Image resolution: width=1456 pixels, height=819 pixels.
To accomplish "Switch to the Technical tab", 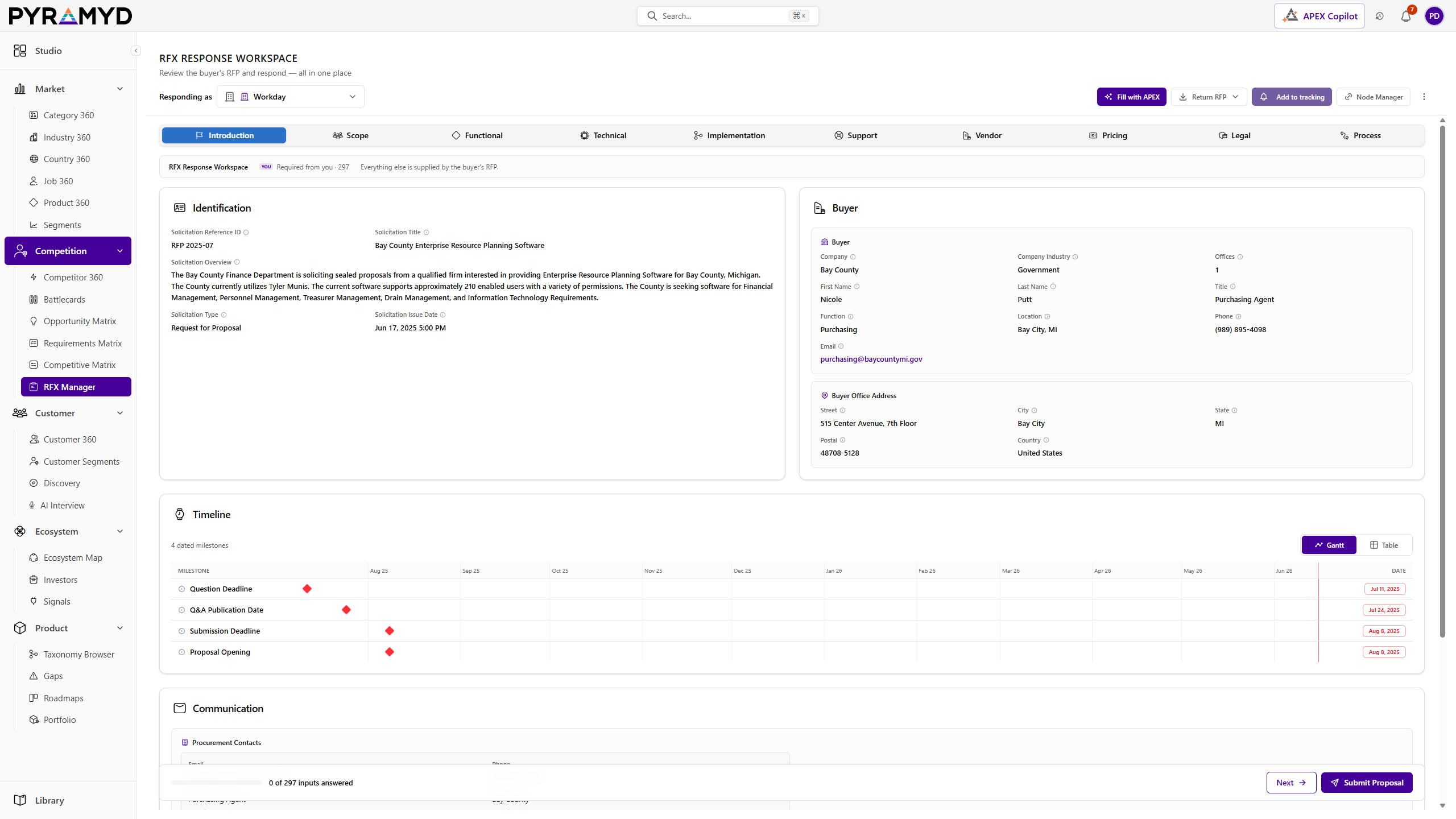I will tap(603, 135).
